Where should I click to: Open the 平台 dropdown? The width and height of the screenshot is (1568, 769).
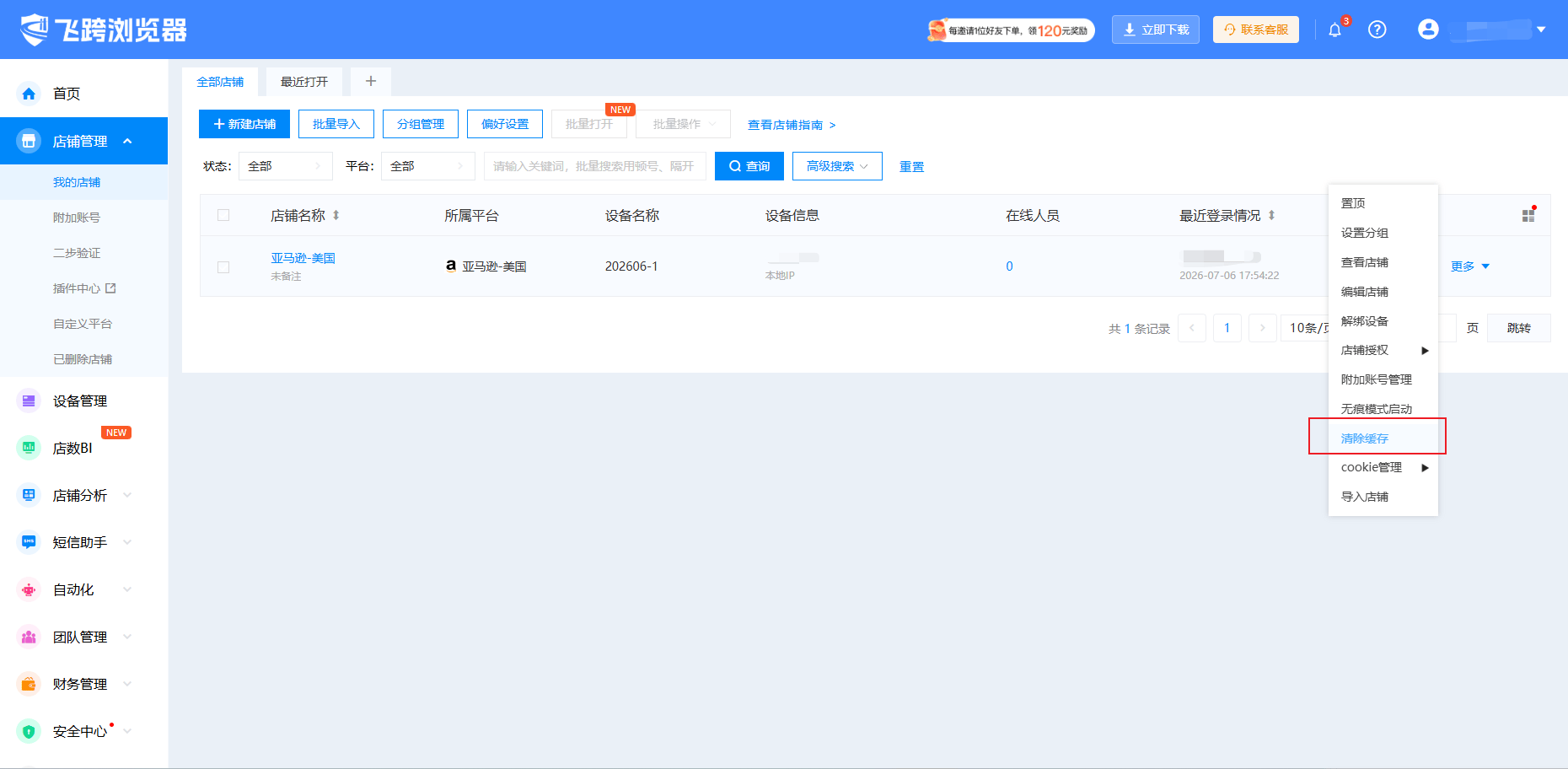click(x=428, y=166)
